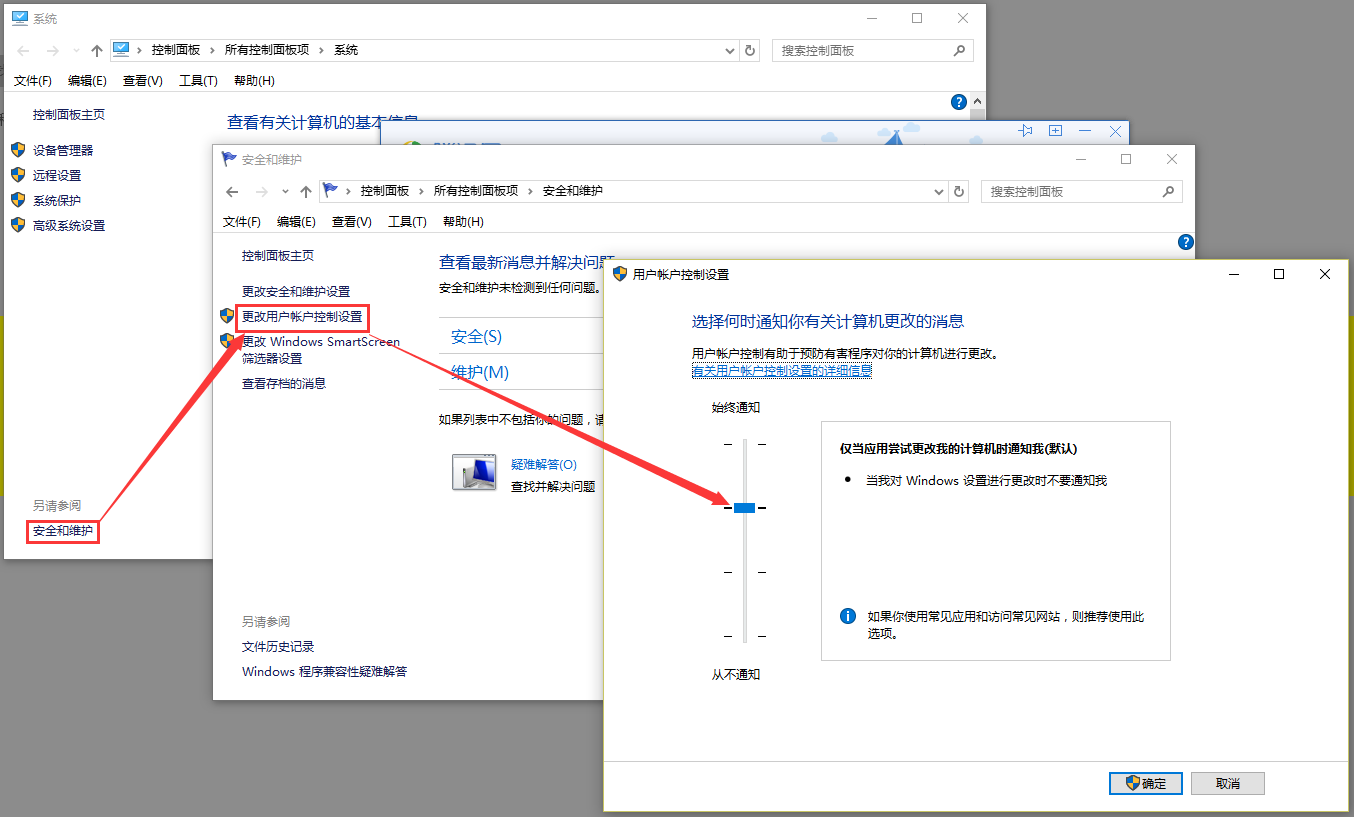Expand Security and Maintenance address history dropdown
1354x817 pixels.
tap(939, 191)
